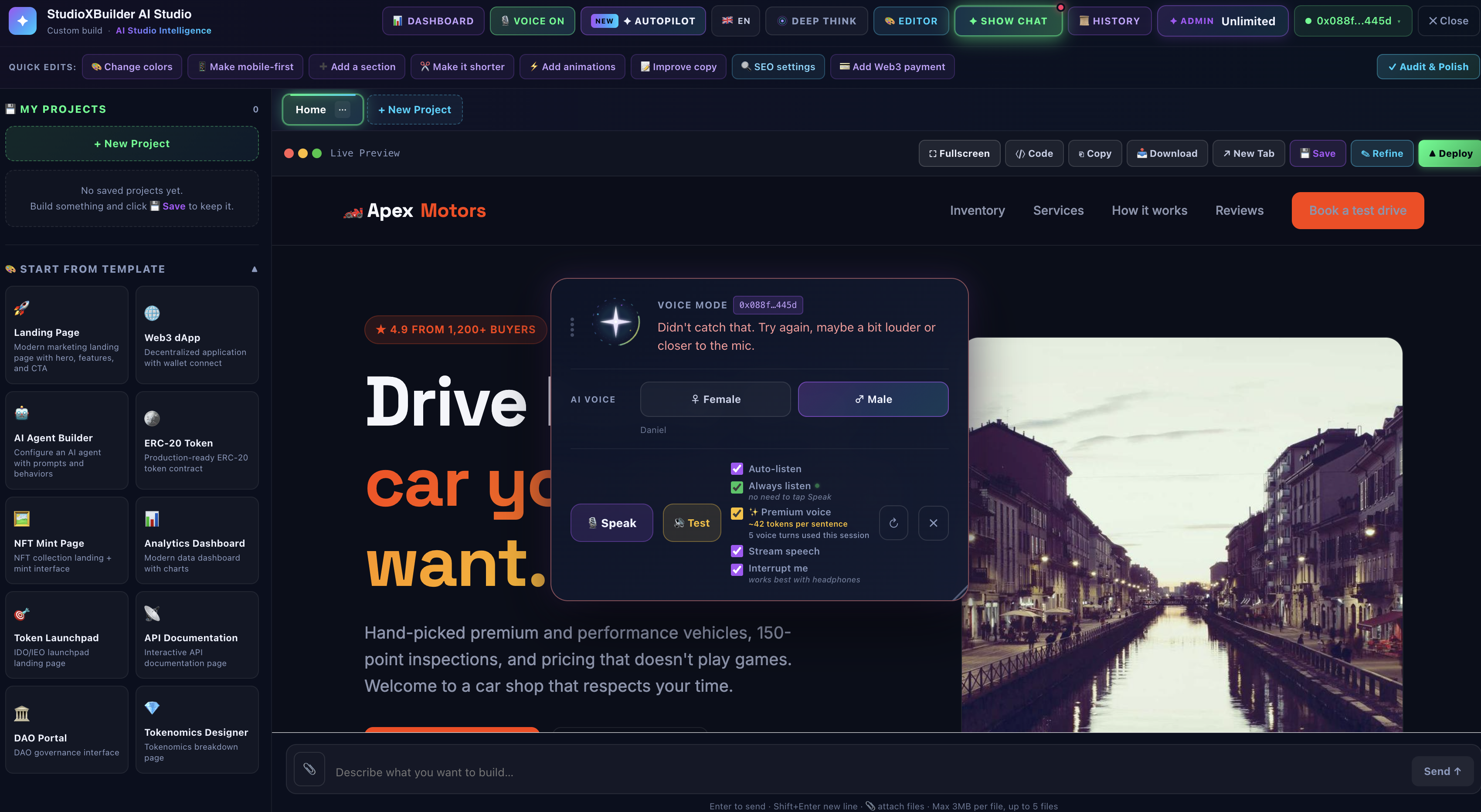Download the project from the toolbar
Viewport: 1481px width, 812px height.
click(1167, 153)
